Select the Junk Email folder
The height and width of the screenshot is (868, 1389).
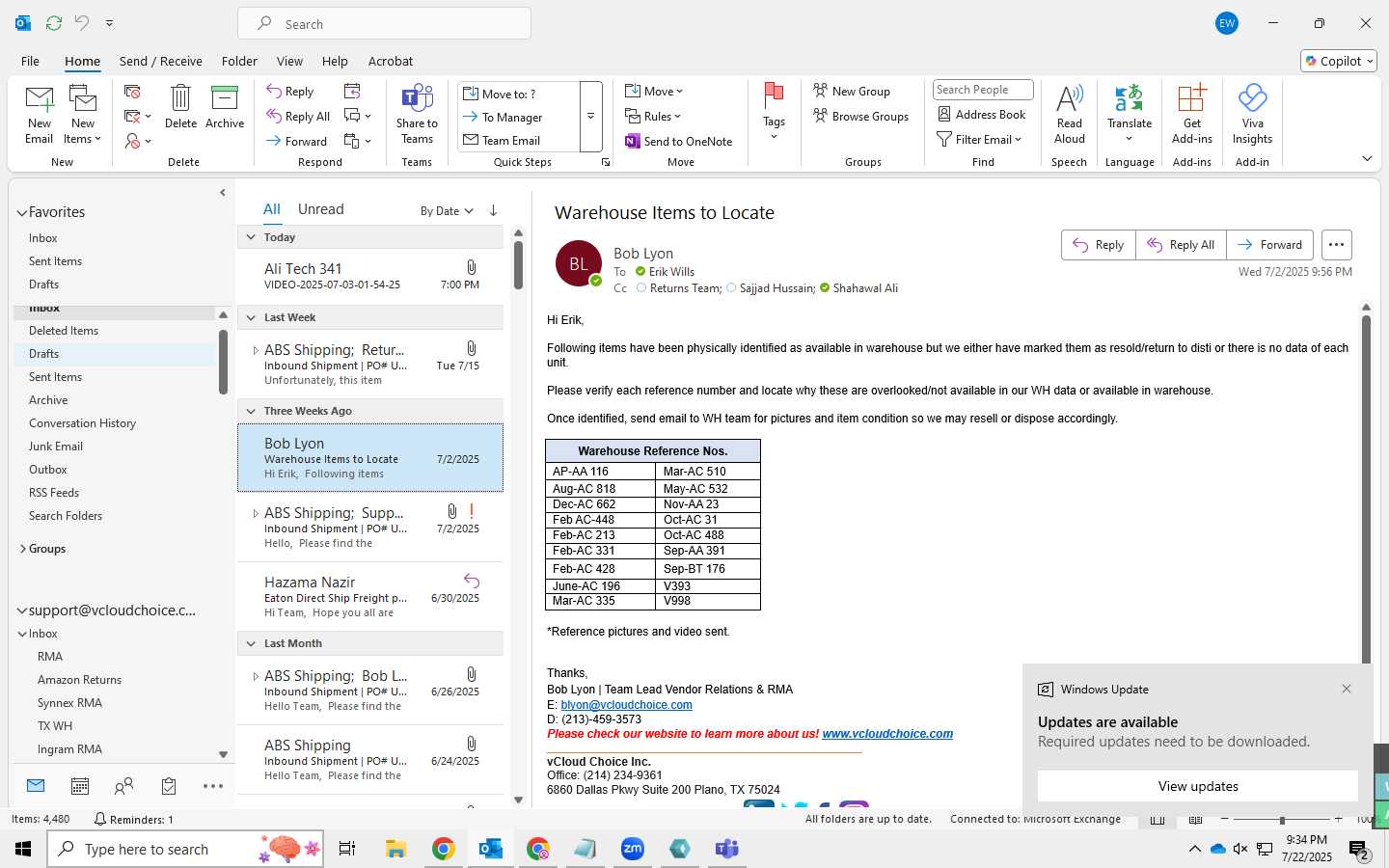(56, 447)
